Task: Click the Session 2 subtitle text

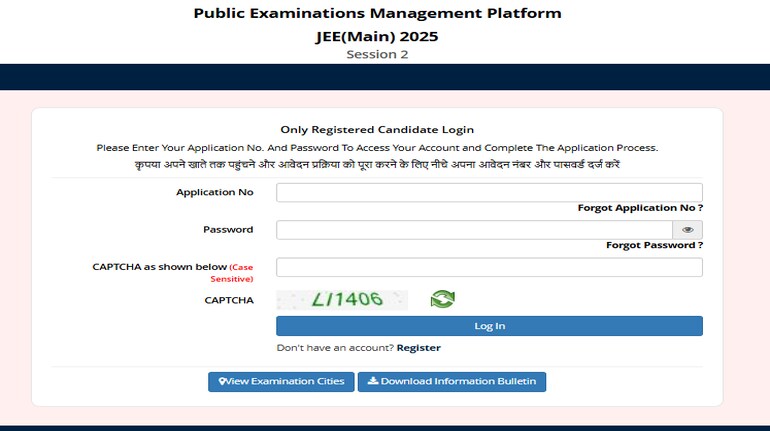Action: 377,54
